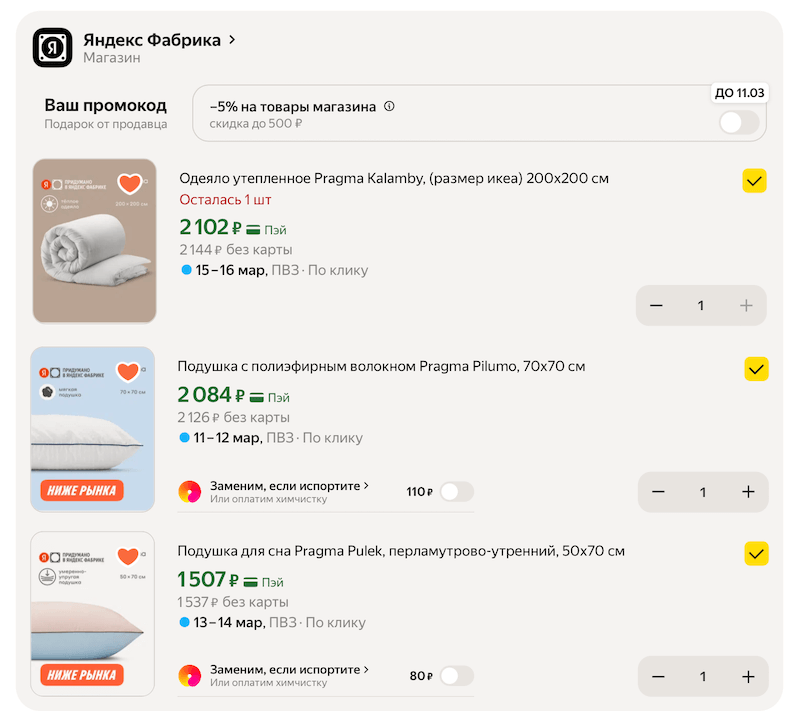
Task: Increase quantity of Pragma Pilumo pillow
Action: pos(748,492)
